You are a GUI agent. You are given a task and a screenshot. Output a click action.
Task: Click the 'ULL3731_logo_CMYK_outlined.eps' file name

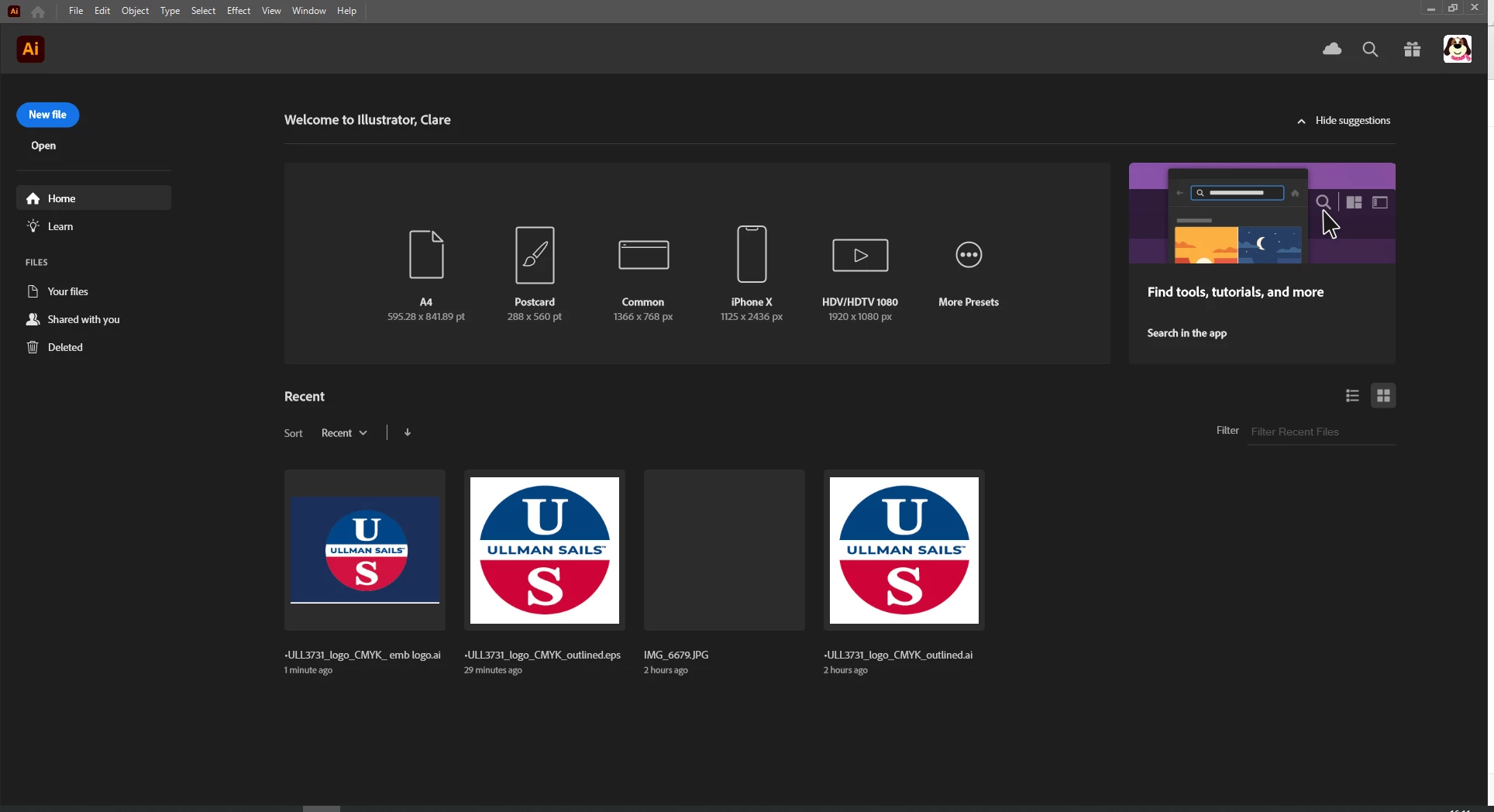542,655
